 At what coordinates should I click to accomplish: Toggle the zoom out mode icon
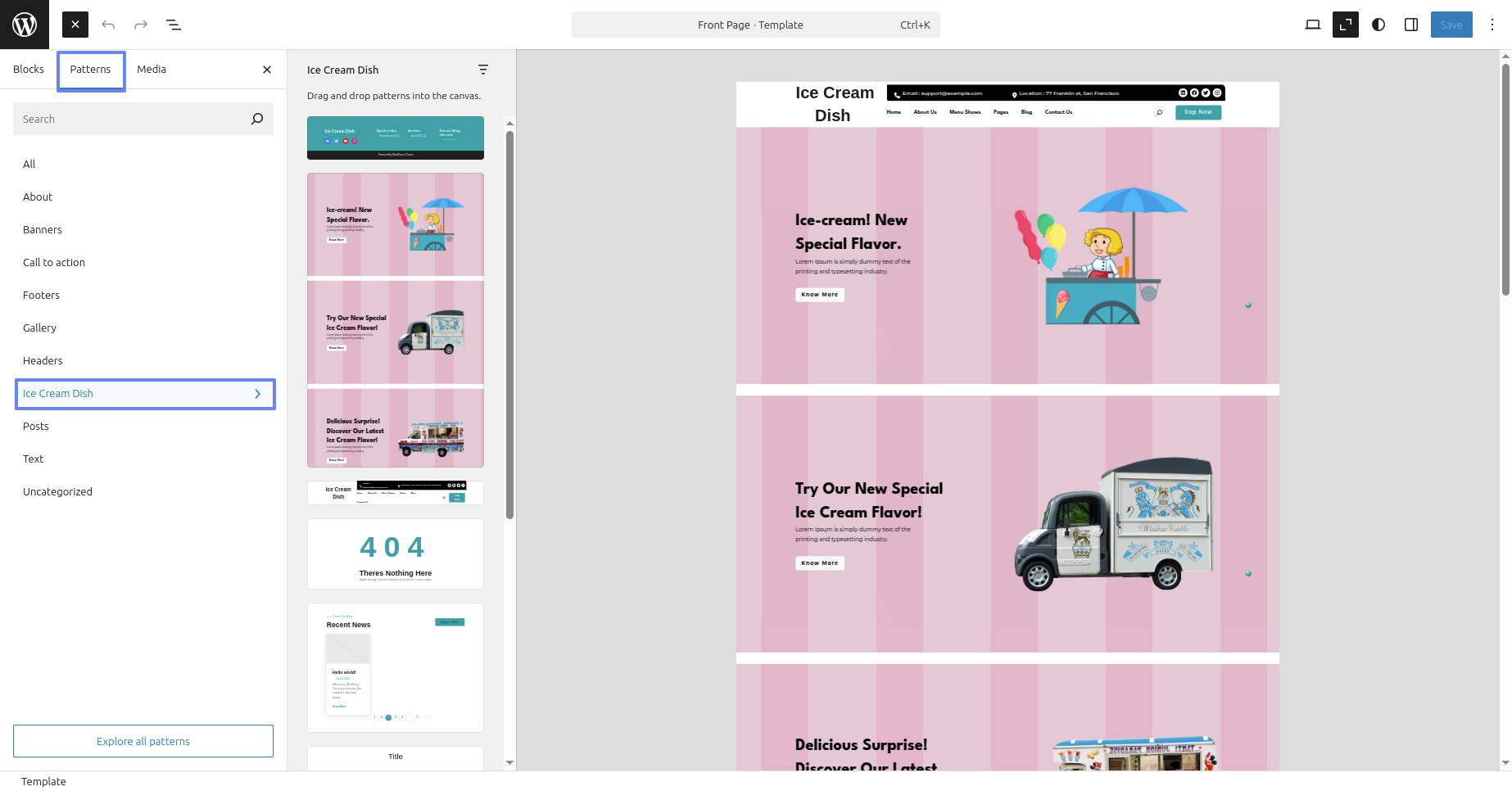click(1346, 25)
